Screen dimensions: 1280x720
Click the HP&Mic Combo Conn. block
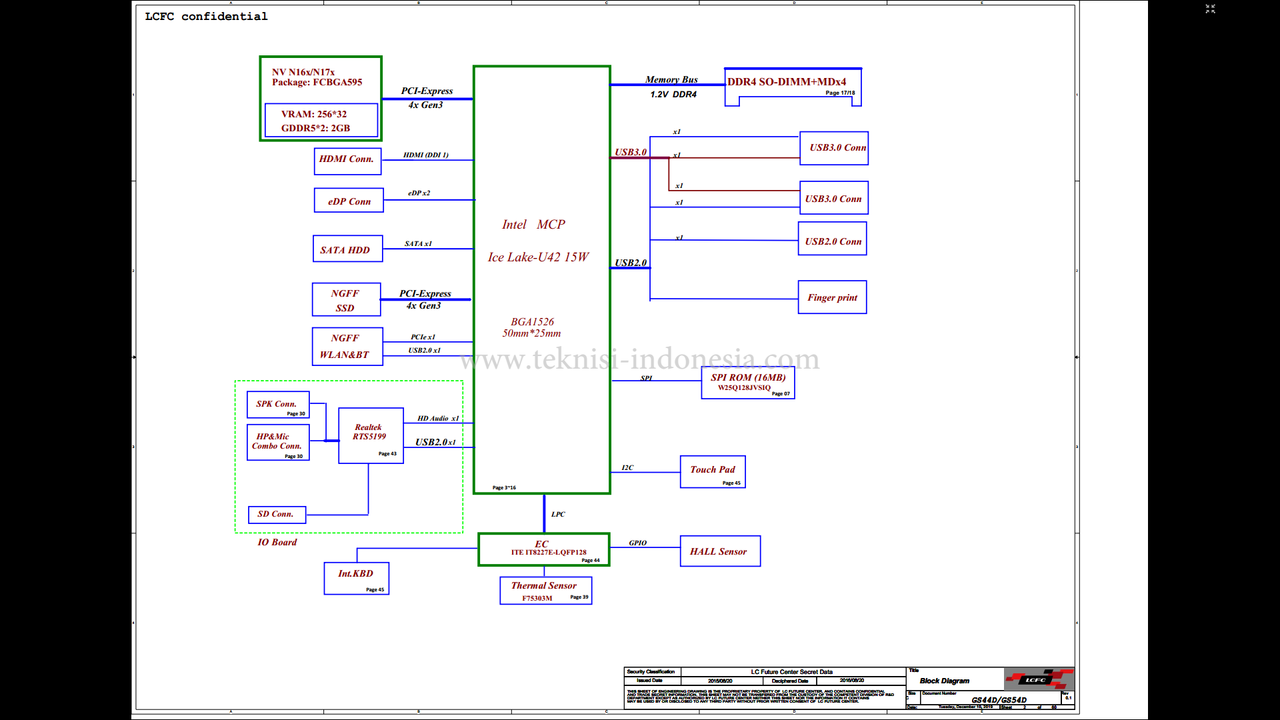[x=278, y=442]
